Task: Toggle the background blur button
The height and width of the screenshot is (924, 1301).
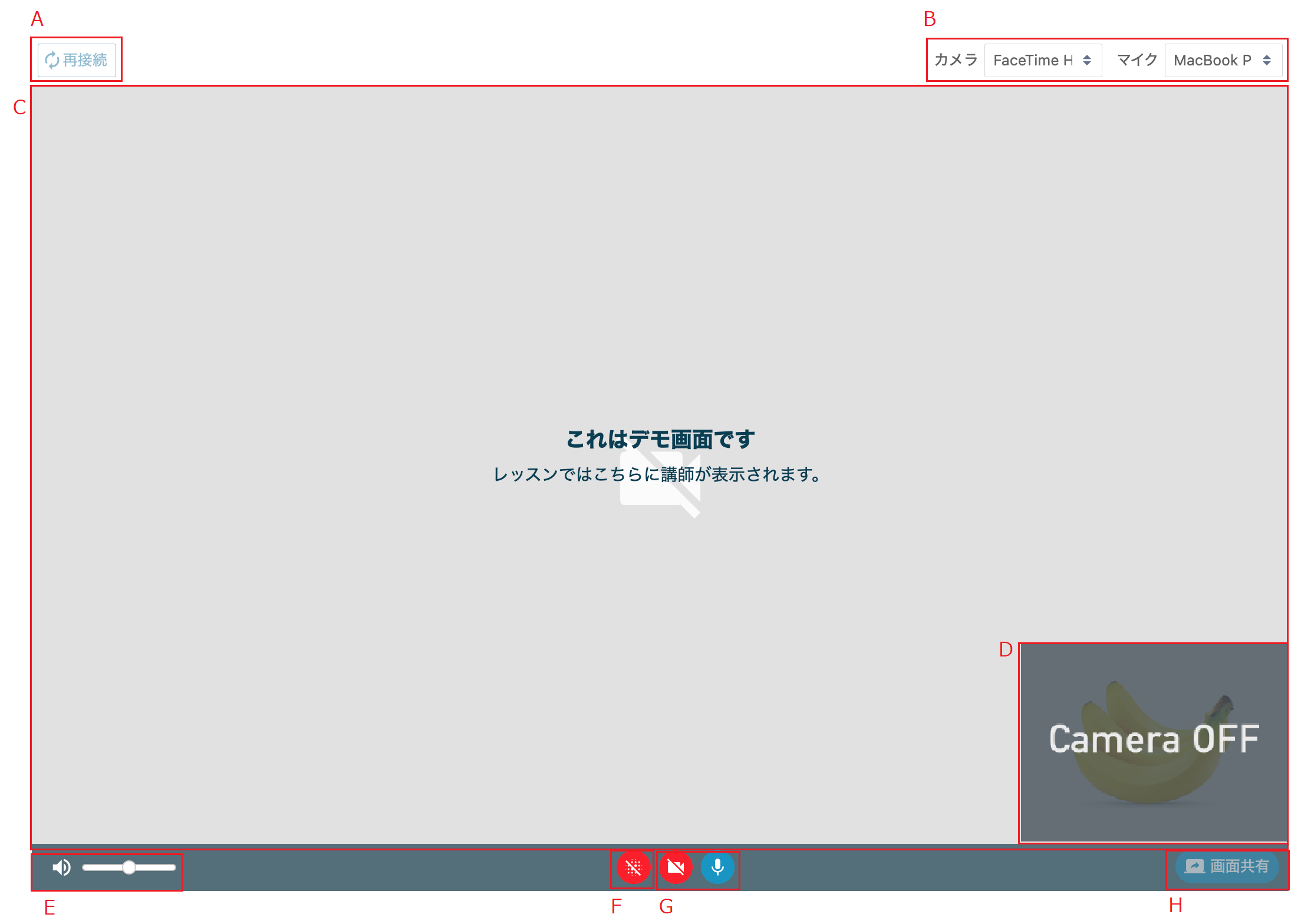Action: [633, 867]
